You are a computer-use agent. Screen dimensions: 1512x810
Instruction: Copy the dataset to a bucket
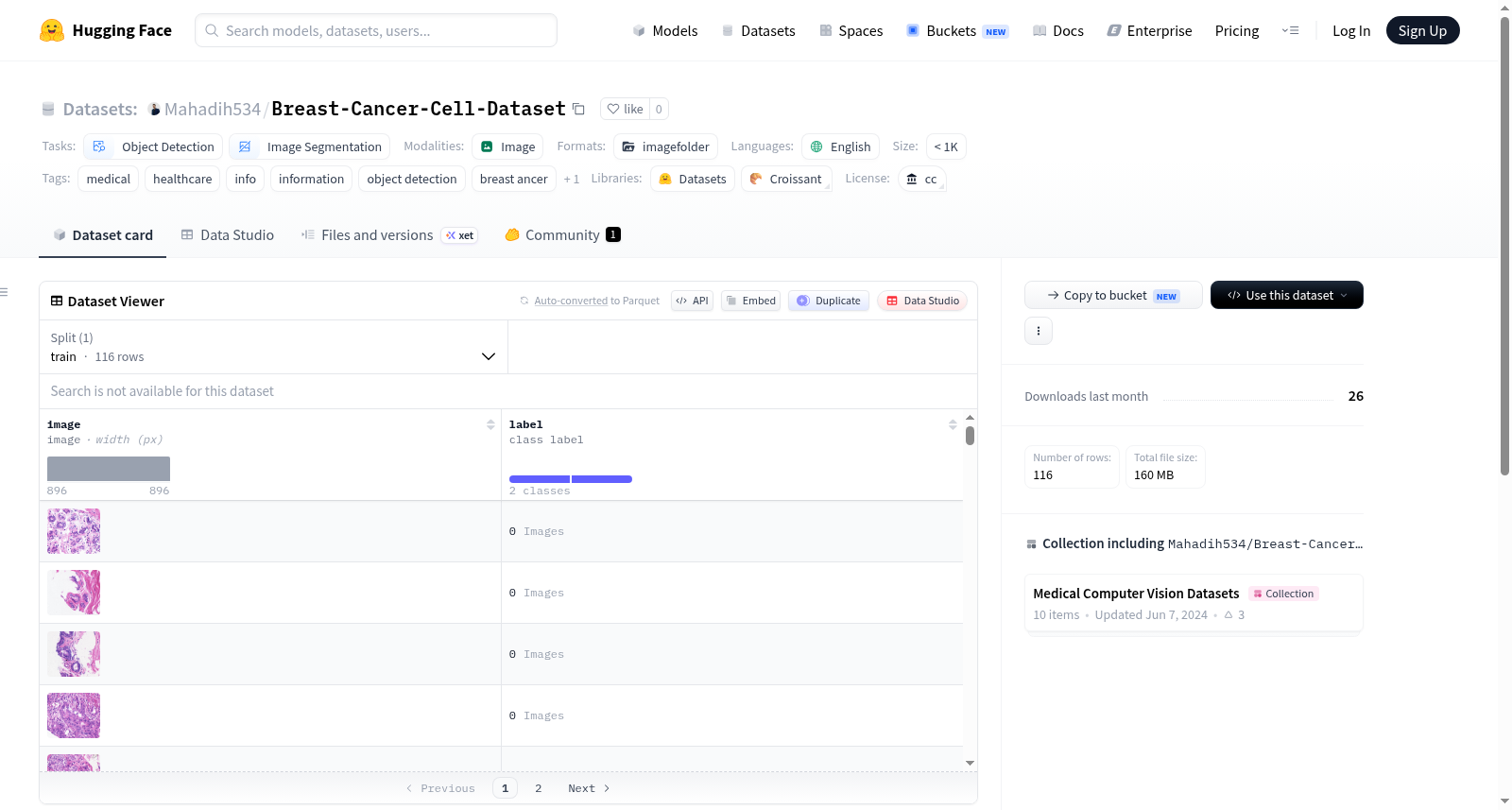click(1113, 295)
